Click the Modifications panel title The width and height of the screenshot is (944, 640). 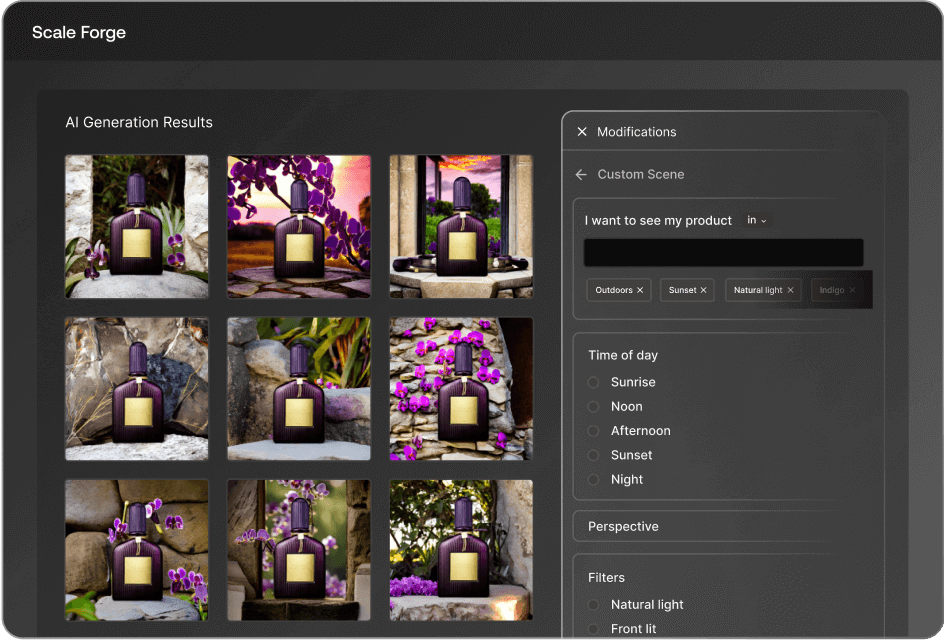coord(636,132)
